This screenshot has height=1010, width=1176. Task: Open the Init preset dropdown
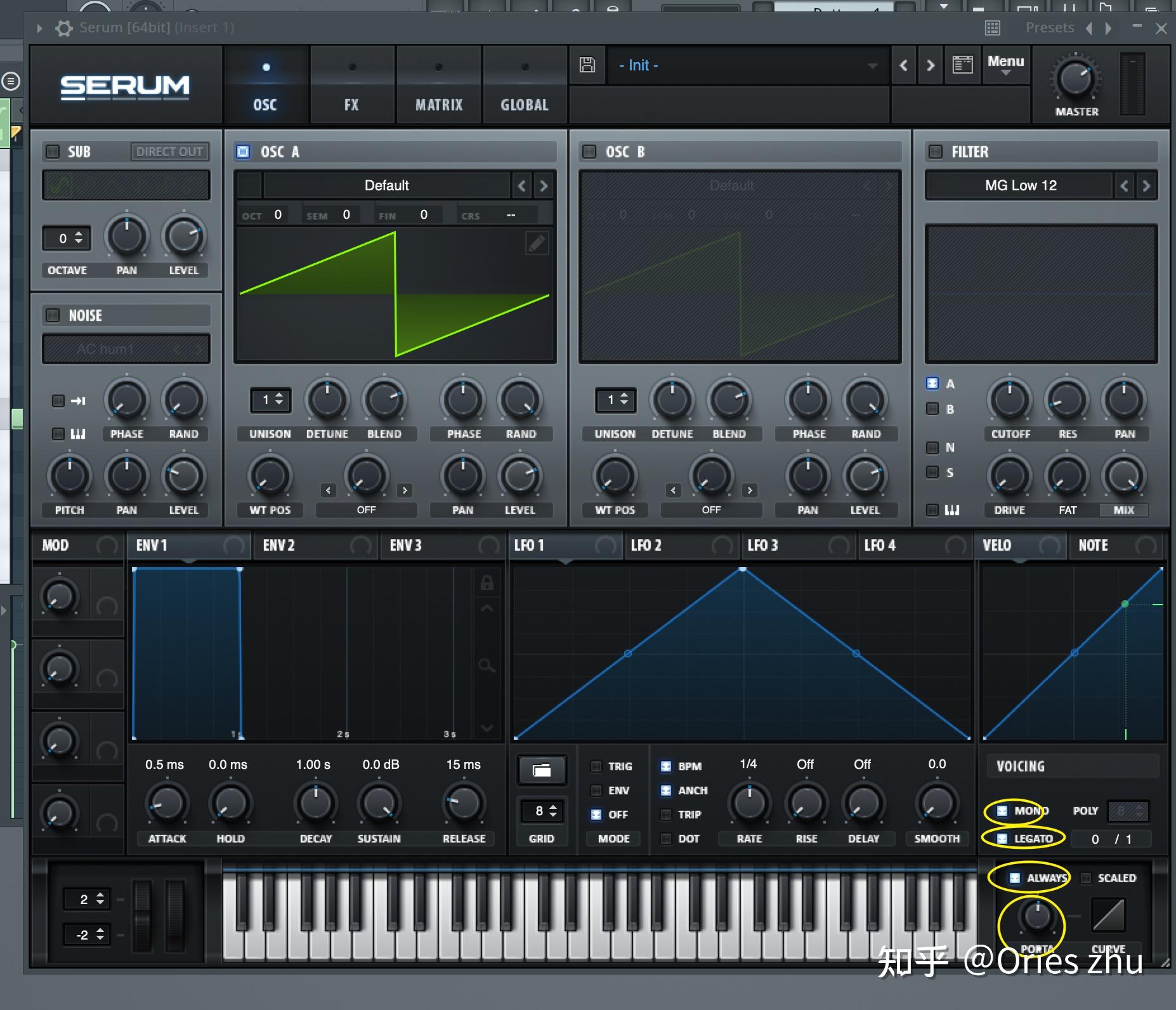(748, 65)
